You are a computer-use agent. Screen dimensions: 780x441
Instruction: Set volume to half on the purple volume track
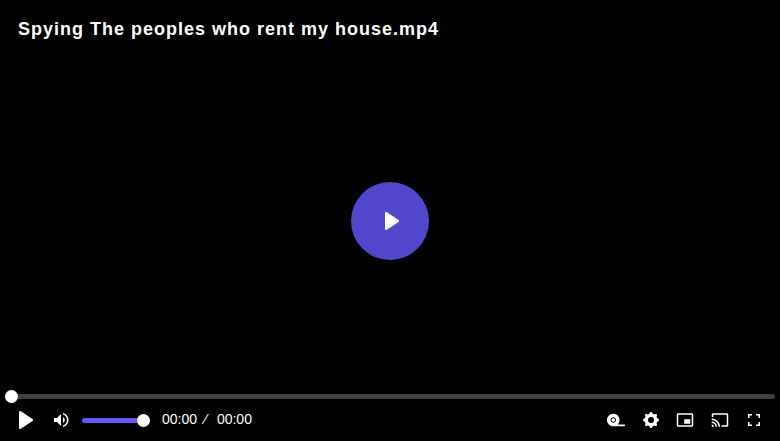click(x=113, y=421)
